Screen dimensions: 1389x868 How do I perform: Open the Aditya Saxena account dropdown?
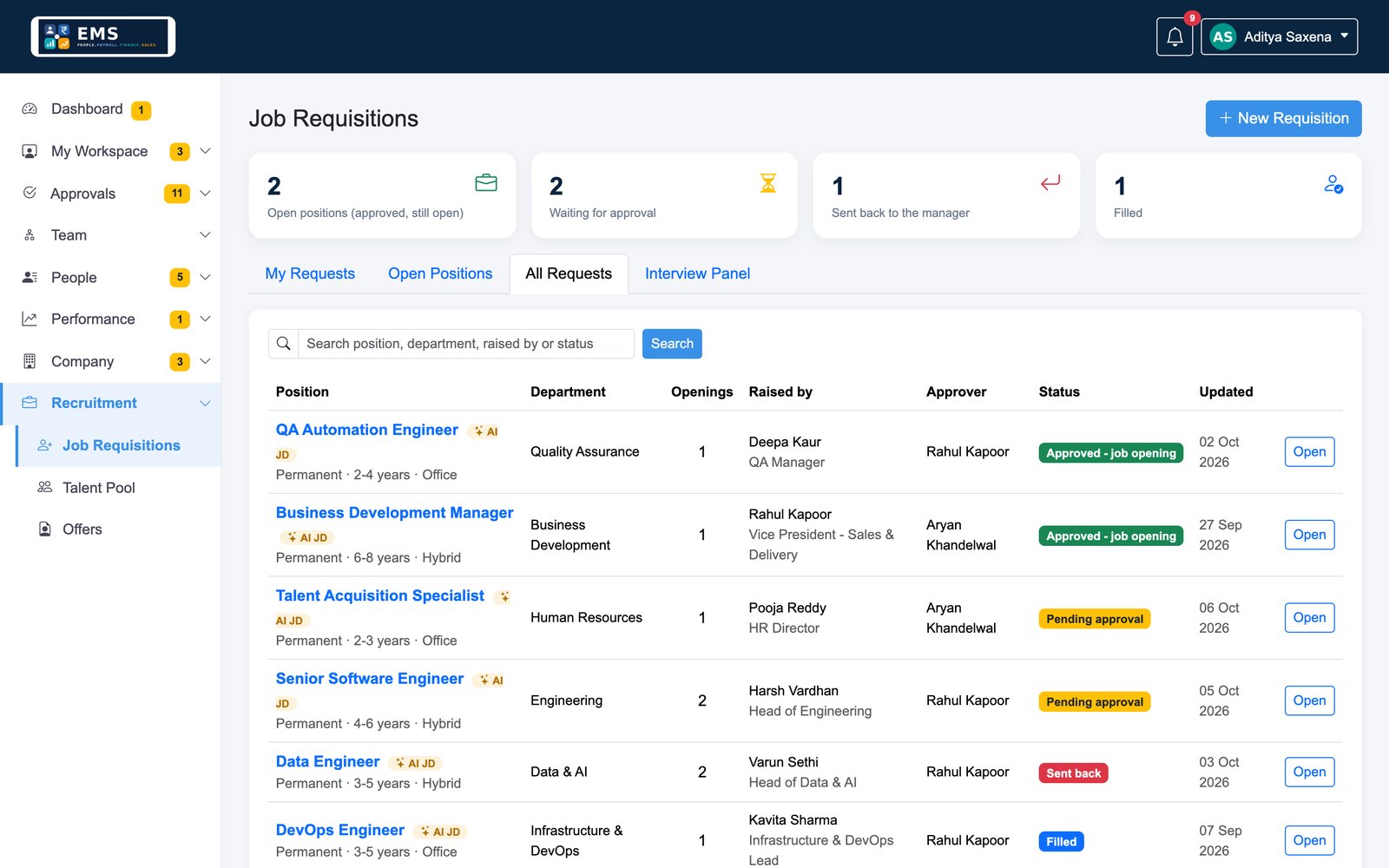1279,36
